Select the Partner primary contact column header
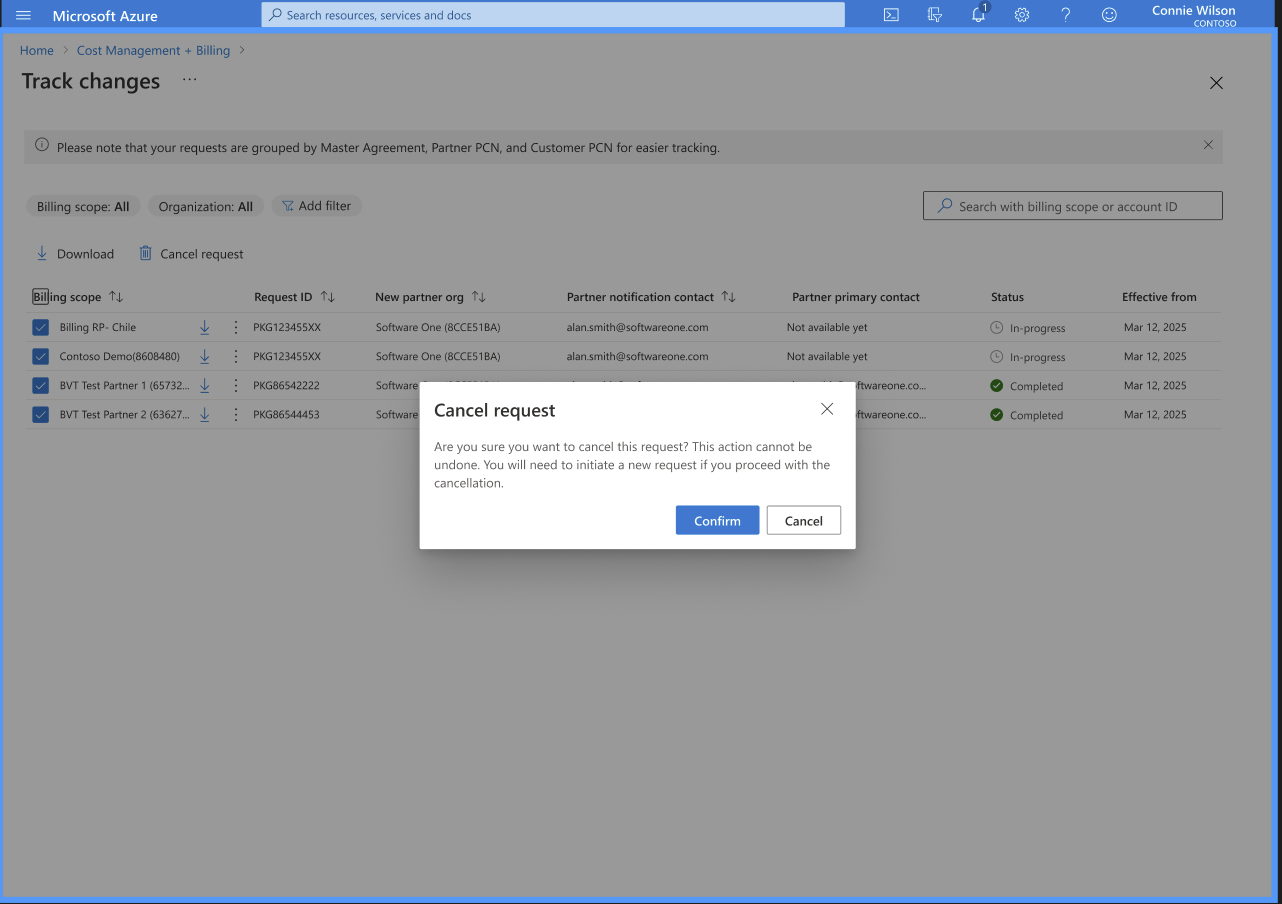This screenshot has height=904, width=1282. click(x=856, y=297)
